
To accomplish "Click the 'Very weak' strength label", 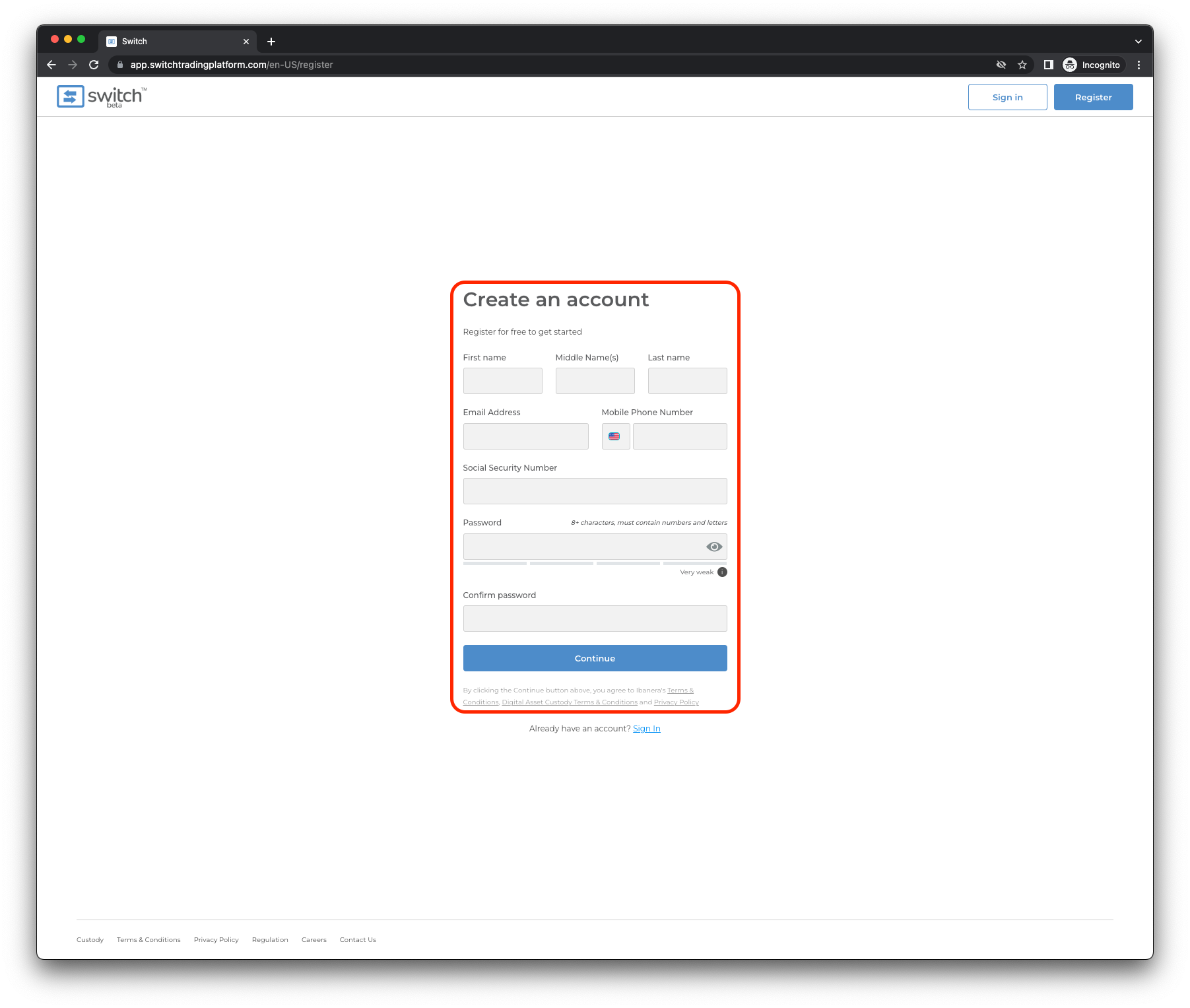I will tap(696, 572).
